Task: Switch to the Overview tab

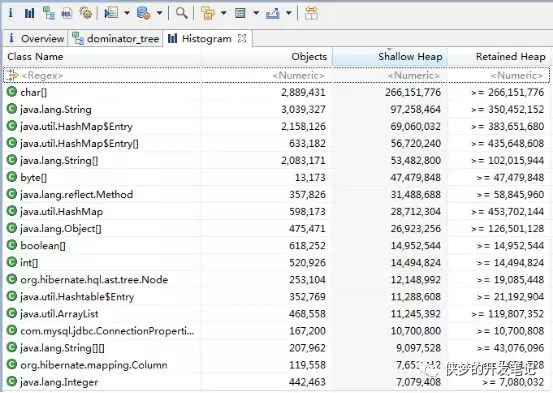Action: pyautogui.click(x=36, y=38)
